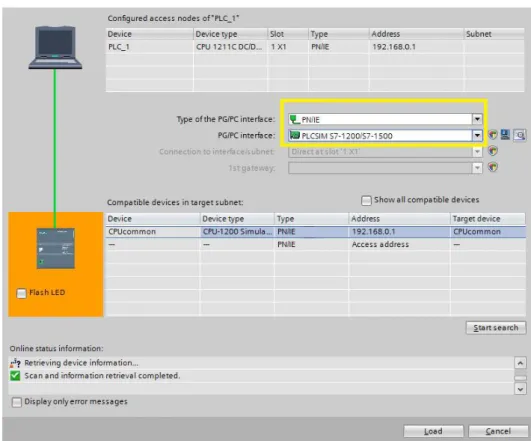Open Connection to interface/subnet dropdown
The image size is (531, 441).
[477, 151]
